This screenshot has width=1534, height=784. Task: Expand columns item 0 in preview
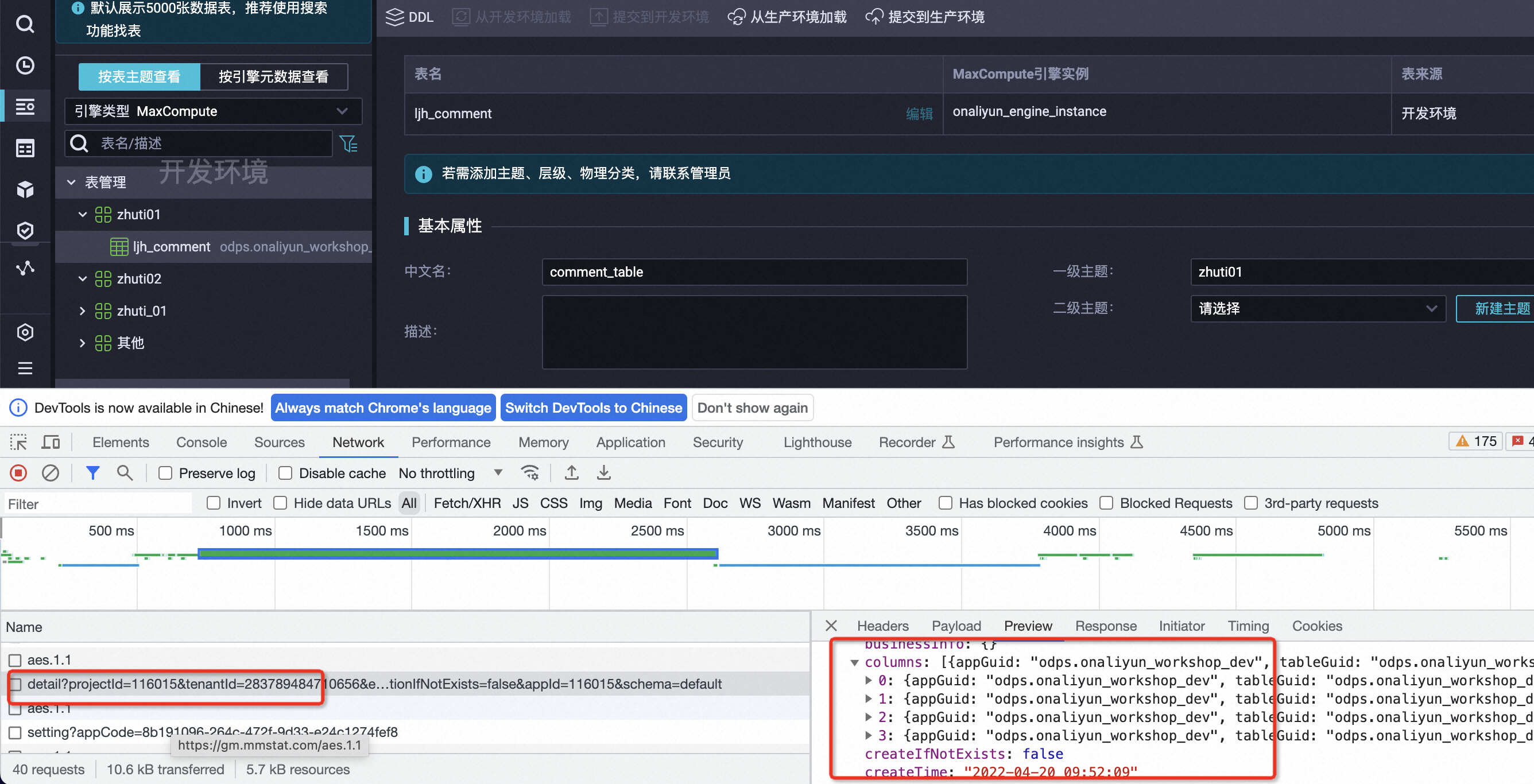(868, 681)
